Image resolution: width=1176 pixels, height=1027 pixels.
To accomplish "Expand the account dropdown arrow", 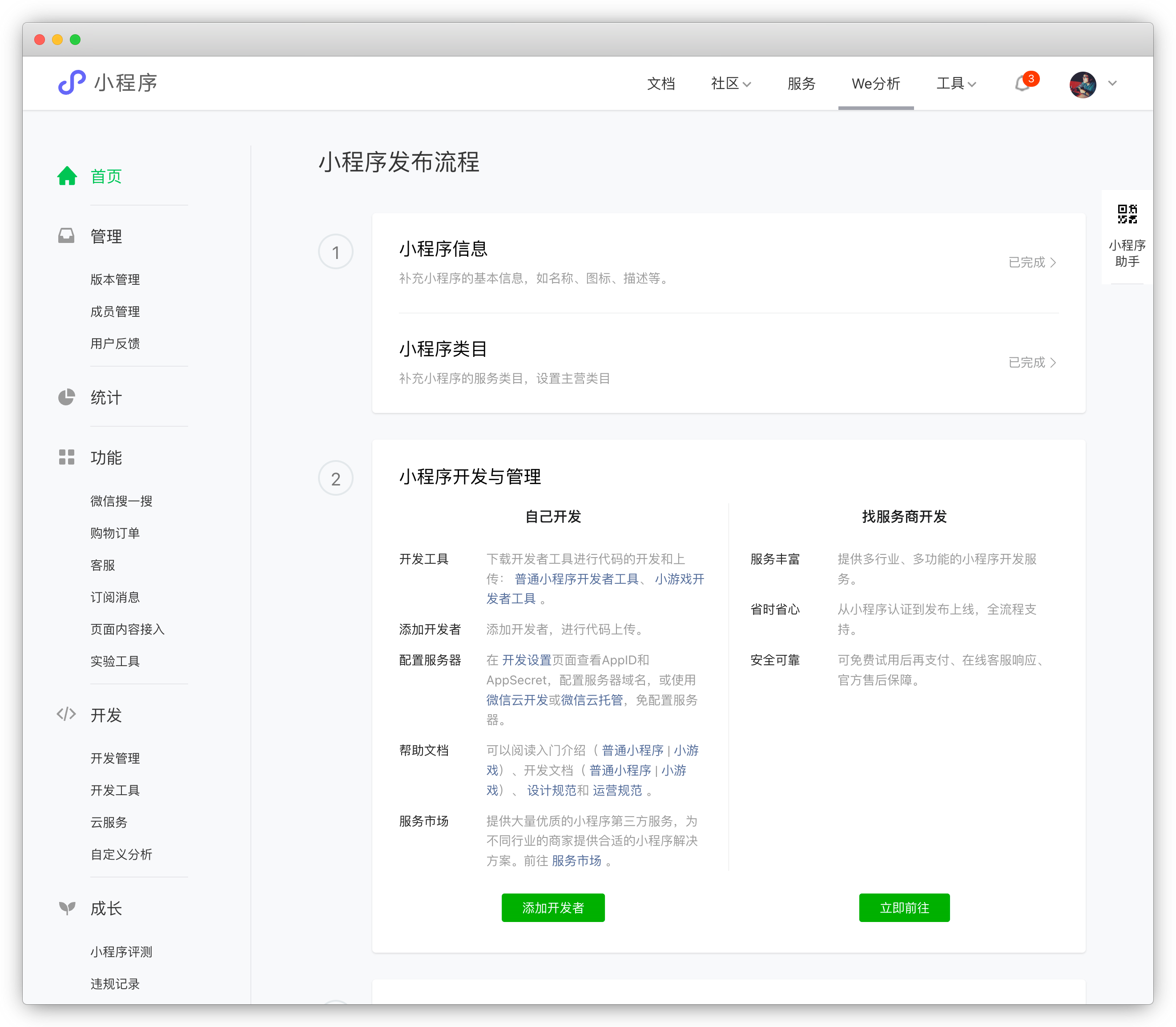I will 1112,84.
